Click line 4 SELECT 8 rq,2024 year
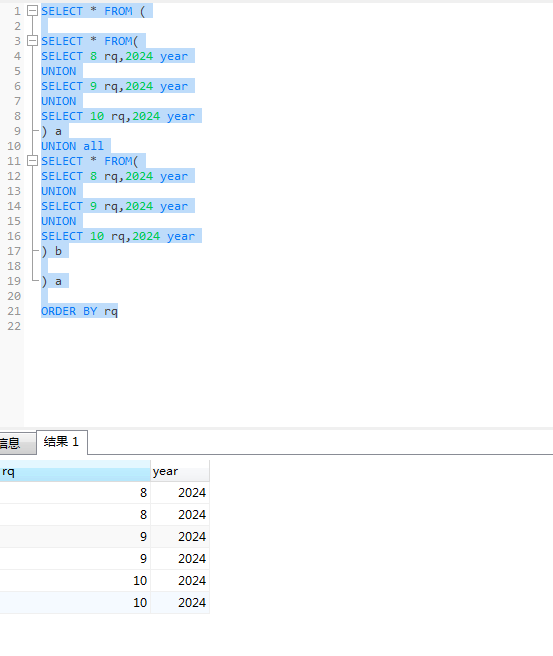This screenshot has height=656, width=553. [114, 56]
